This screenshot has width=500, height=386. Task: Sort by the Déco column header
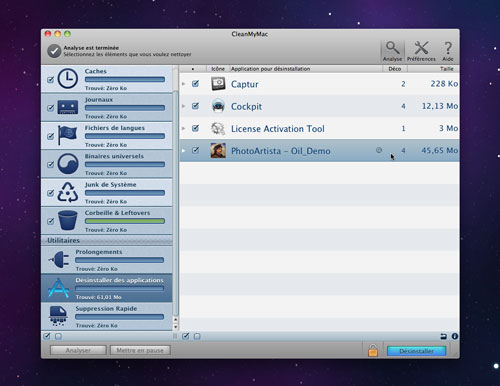tap(395, 69)
